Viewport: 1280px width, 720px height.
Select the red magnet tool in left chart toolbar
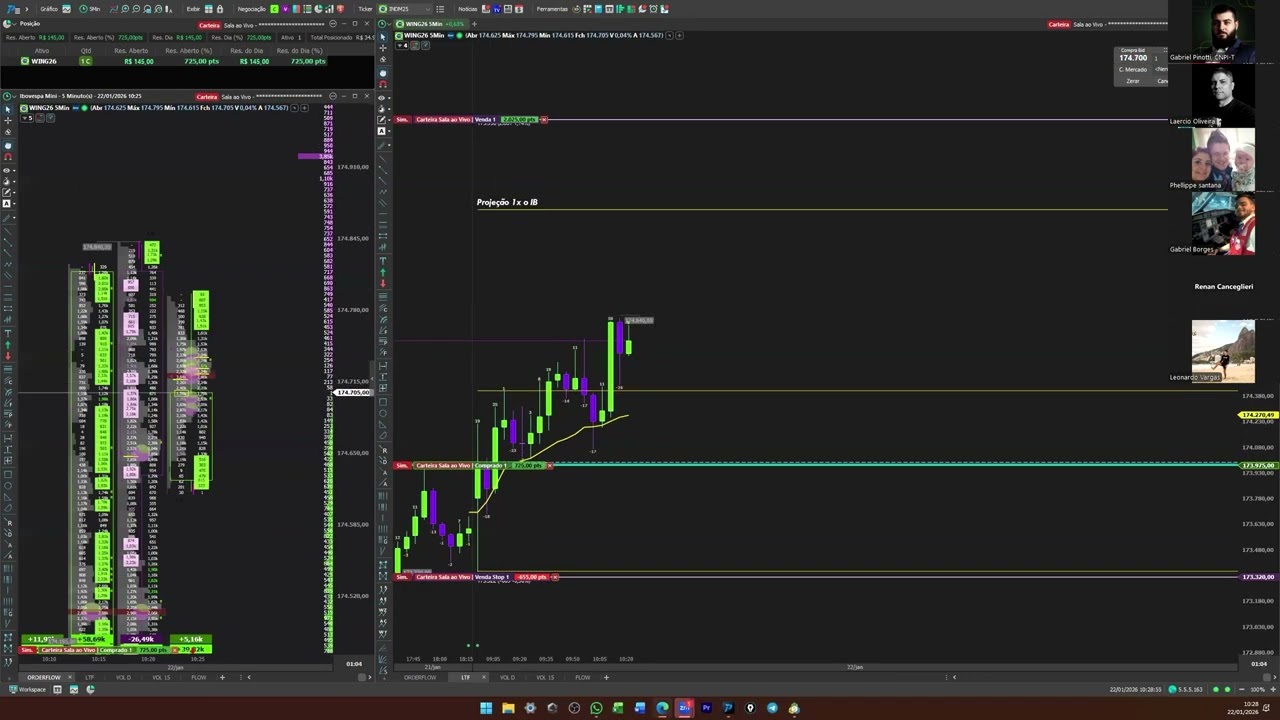point(8,156)
